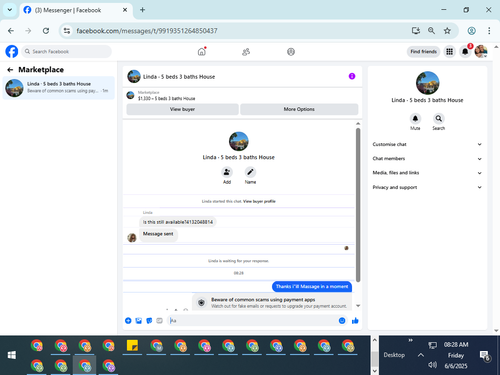Viewport: 500px width, 375px height.
Task: Jump to latest message with the down arrow
Action: [x=358, y=306]
